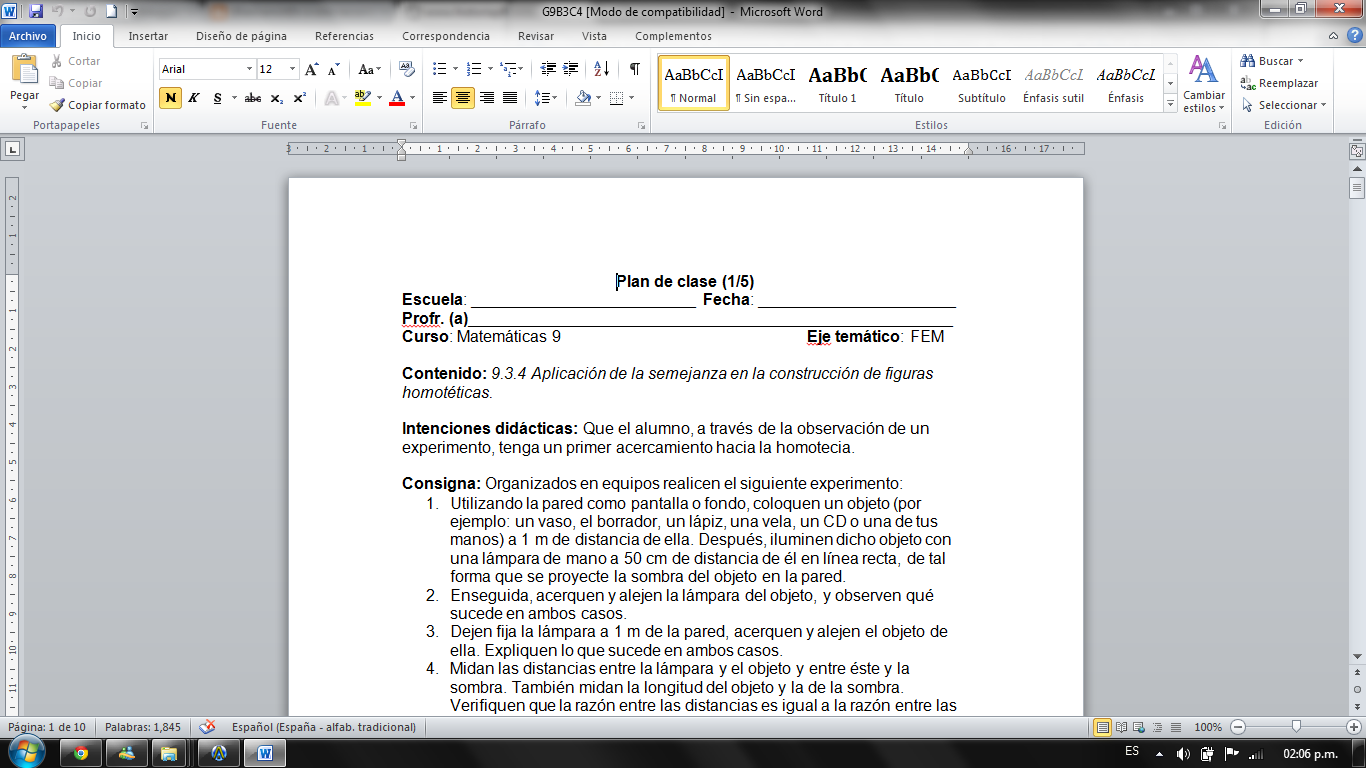Increase font size with A▲ icon
Image resolution: width=1366 pixels, height=768 pixels.
pyautogui.click(x=313, y=69)
